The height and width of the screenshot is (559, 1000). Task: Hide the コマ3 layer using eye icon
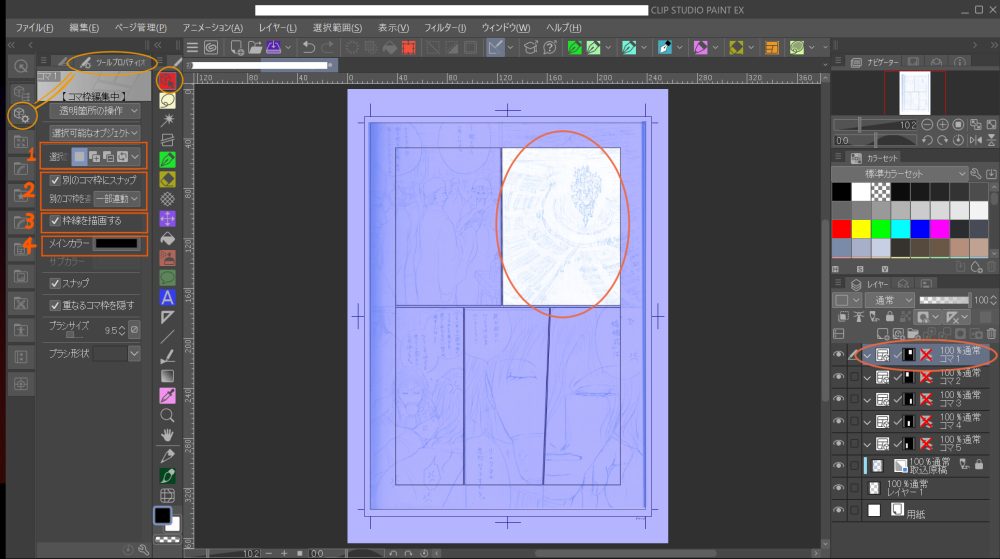(839, 399)
